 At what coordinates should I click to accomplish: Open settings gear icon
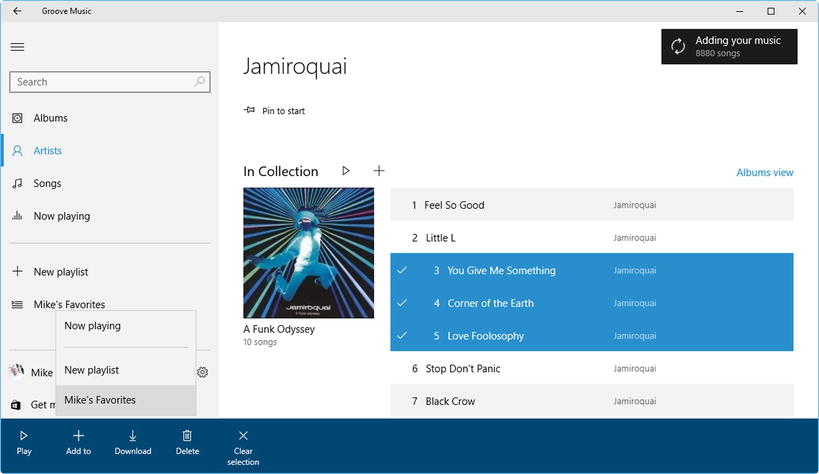203,372
